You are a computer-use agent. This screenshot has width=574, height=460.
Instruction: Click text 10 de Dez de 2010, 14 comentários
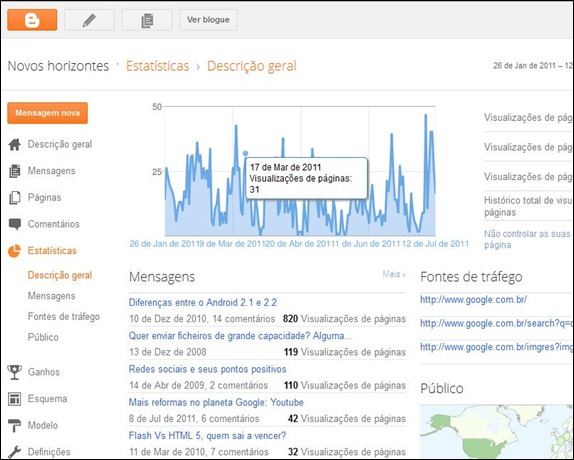pos(202,319)
